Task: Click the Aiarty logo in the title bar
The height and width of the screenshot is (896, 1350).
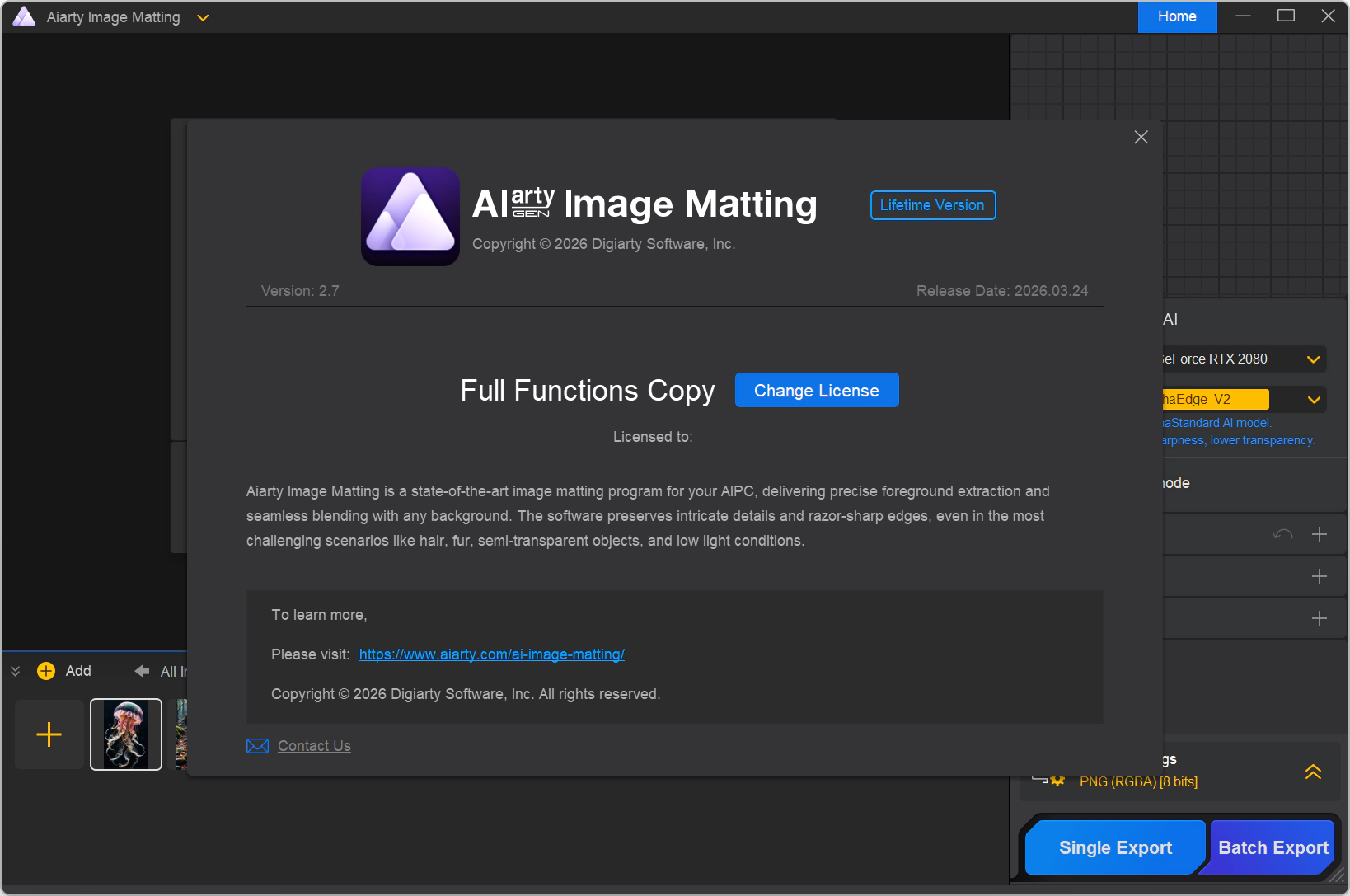Action: pyautogui.click(x=24, y=17)
